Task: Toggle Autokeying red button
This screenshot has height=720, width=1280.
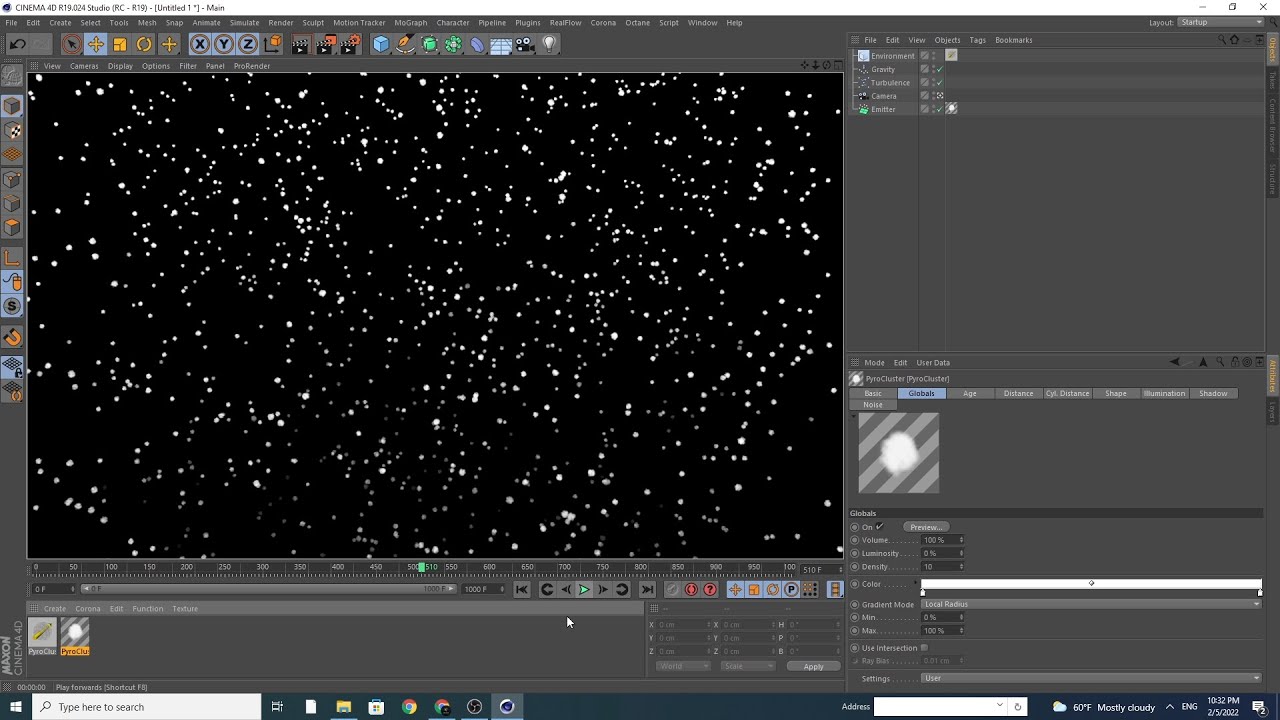Action: (x=691, y=590)
